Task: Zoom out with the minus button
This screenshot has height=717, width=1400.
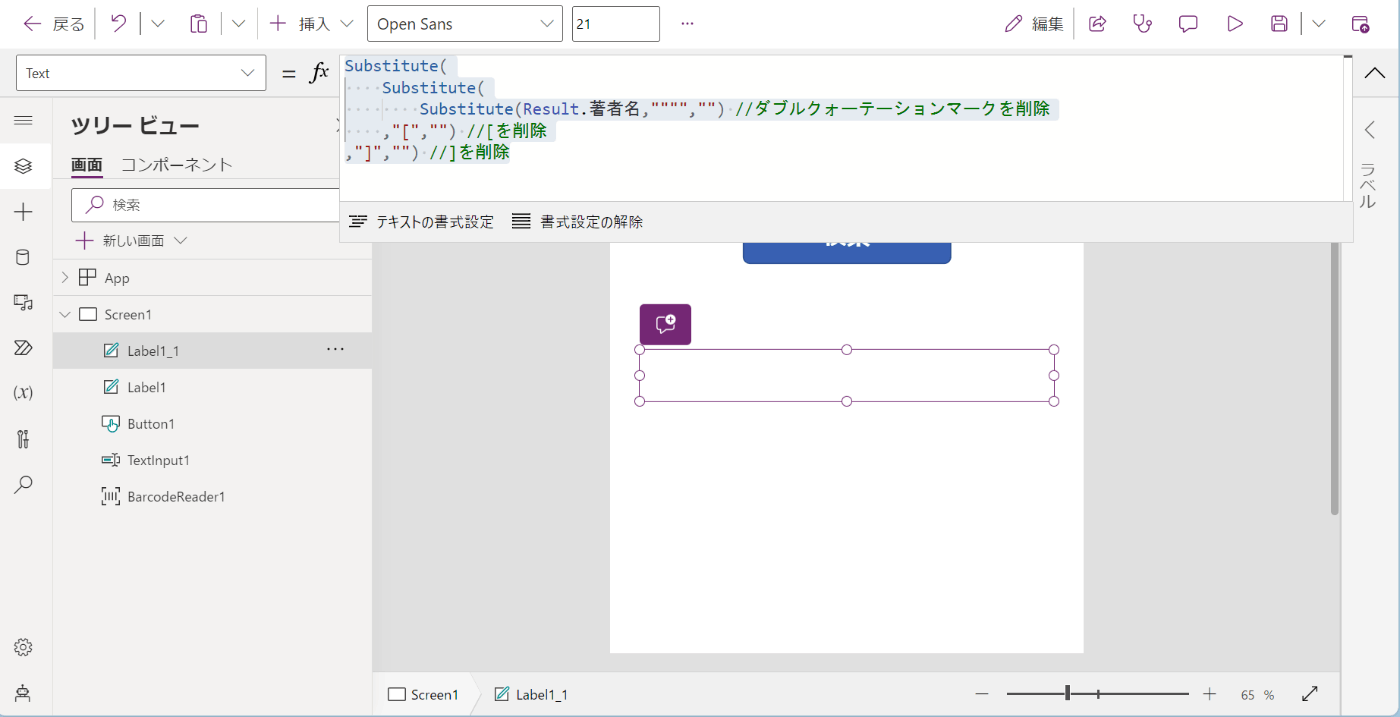Action: click(x=982, y=694)
